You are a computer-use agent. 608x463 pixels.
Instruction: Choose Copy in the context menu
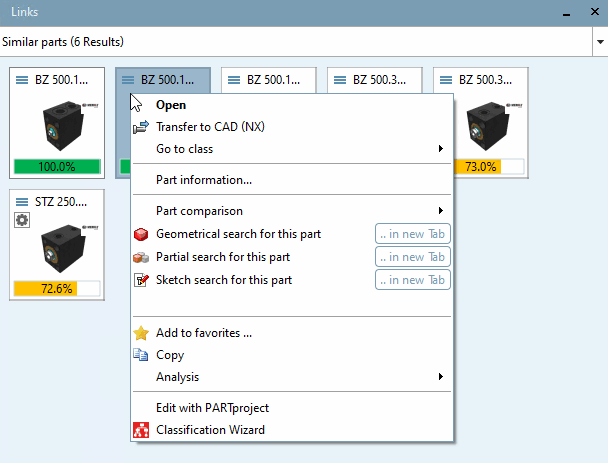tap(292, 355)
